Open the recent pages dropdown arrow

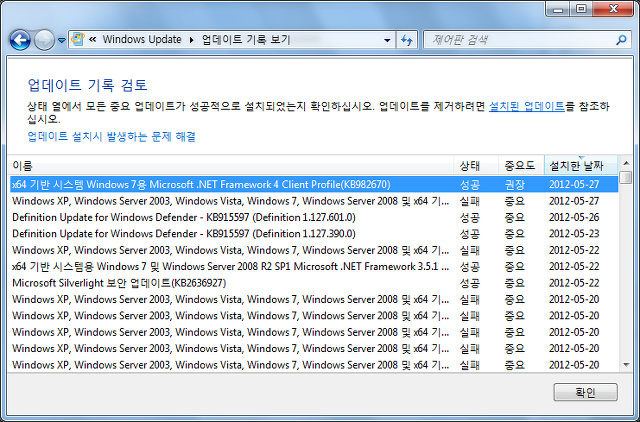[x=62, y=40]
